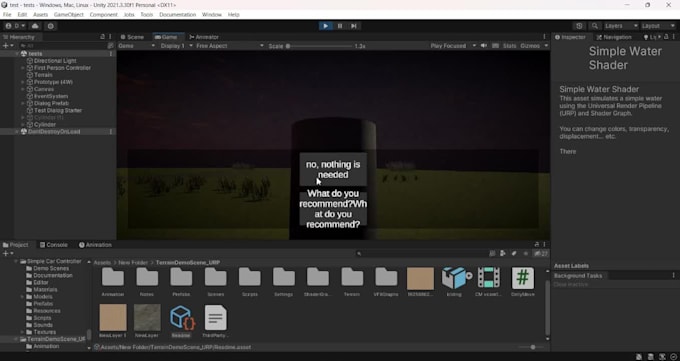Click the Play button in the toolbar
This screenshot has height=361, width=680.
pos(325,26)
